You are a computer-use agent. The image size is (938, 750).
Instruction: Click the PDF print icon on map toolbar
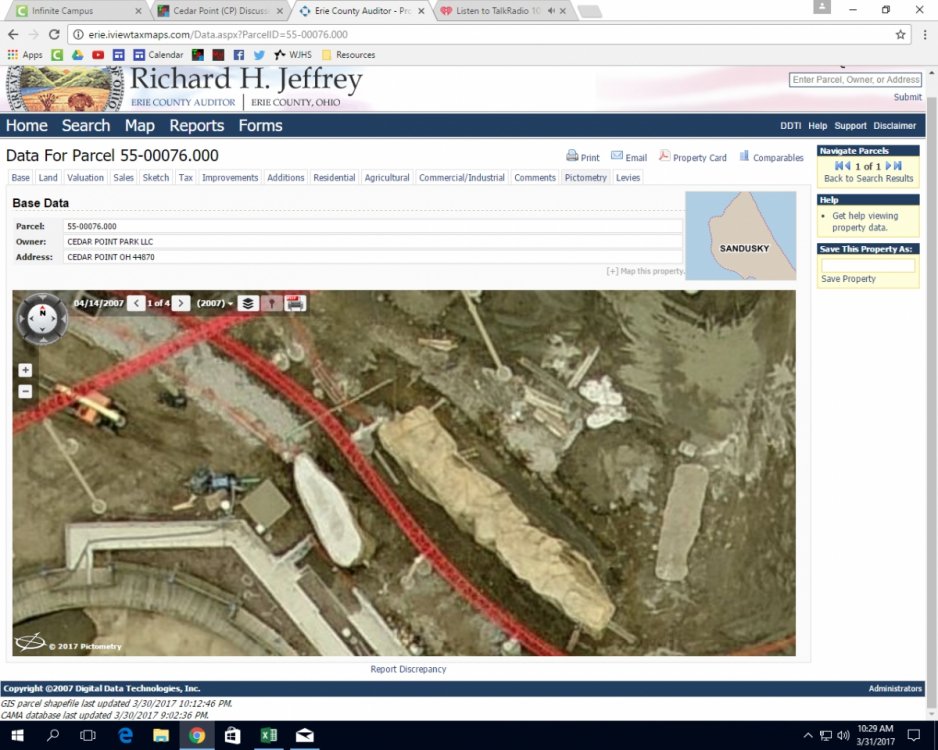tap(295, 303)
